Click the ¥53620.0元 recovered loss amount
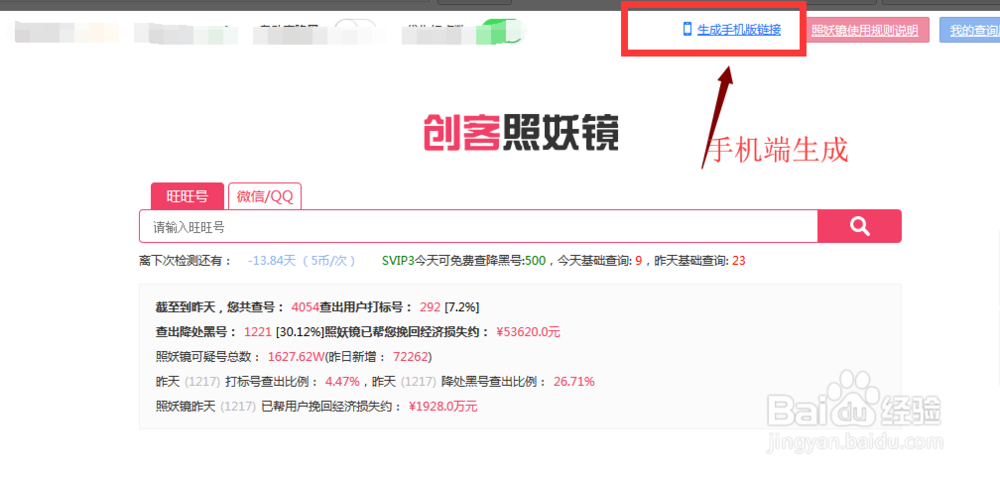Viewport: 1000px width, 477px height. [x=527, y=332]
